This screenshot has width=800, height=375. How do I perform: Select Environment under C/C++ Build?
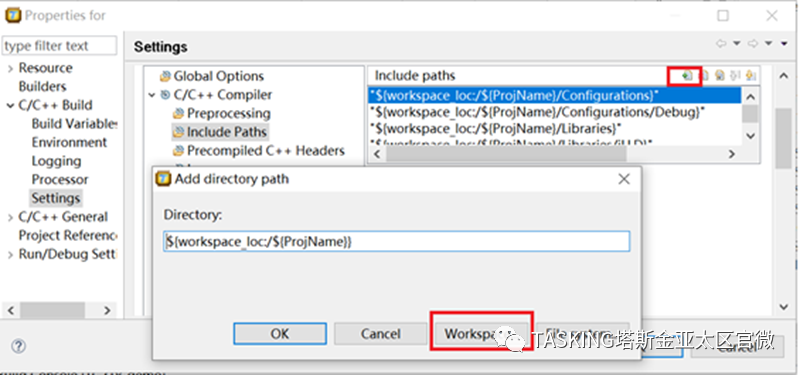(x=69, y=142)
